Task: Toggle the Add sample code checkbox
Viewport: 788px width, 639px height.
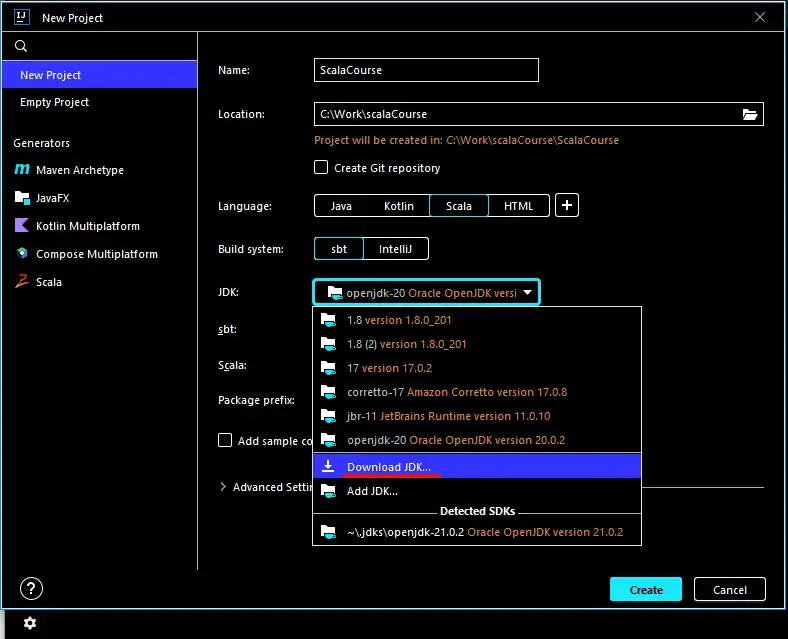Action: coord(225,441)
